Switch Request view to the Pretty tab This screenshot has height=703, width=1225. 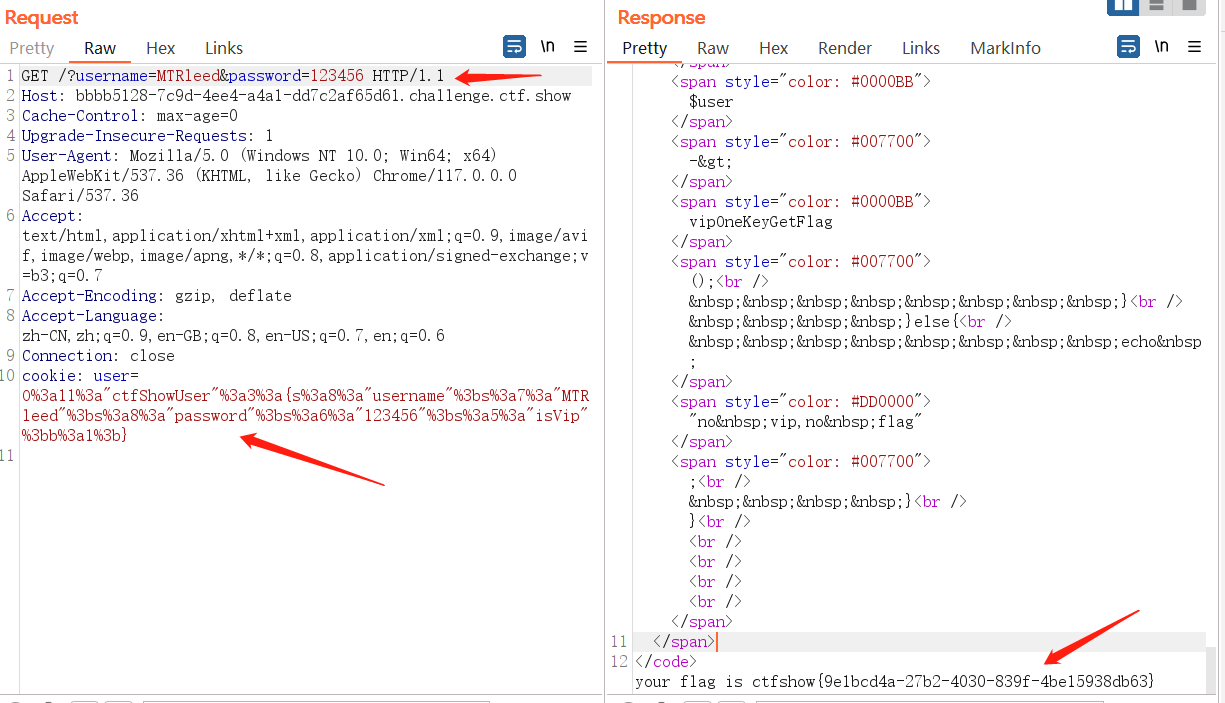[32, 48]
